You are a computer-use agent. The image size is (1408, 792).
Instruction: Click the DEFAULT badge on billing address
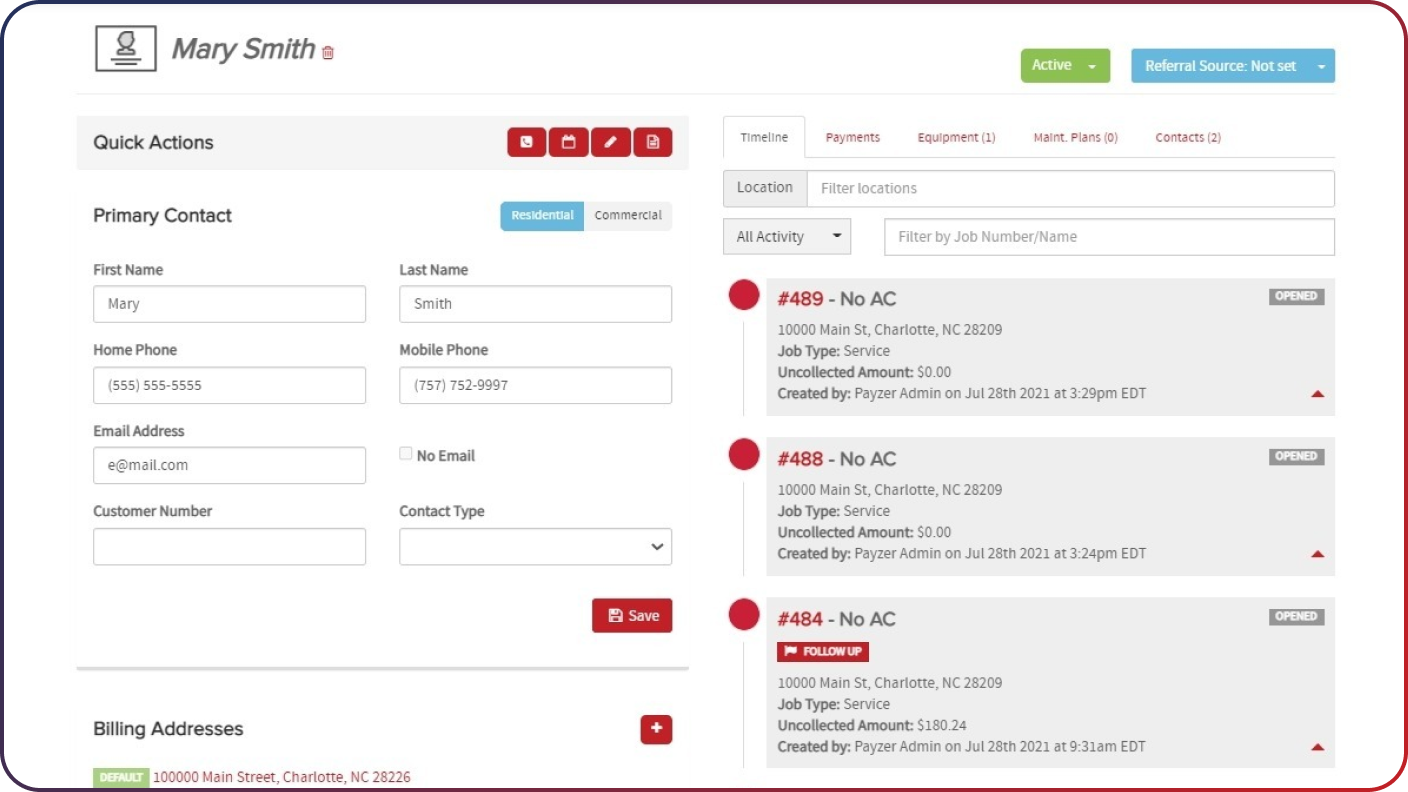point(121,777)
